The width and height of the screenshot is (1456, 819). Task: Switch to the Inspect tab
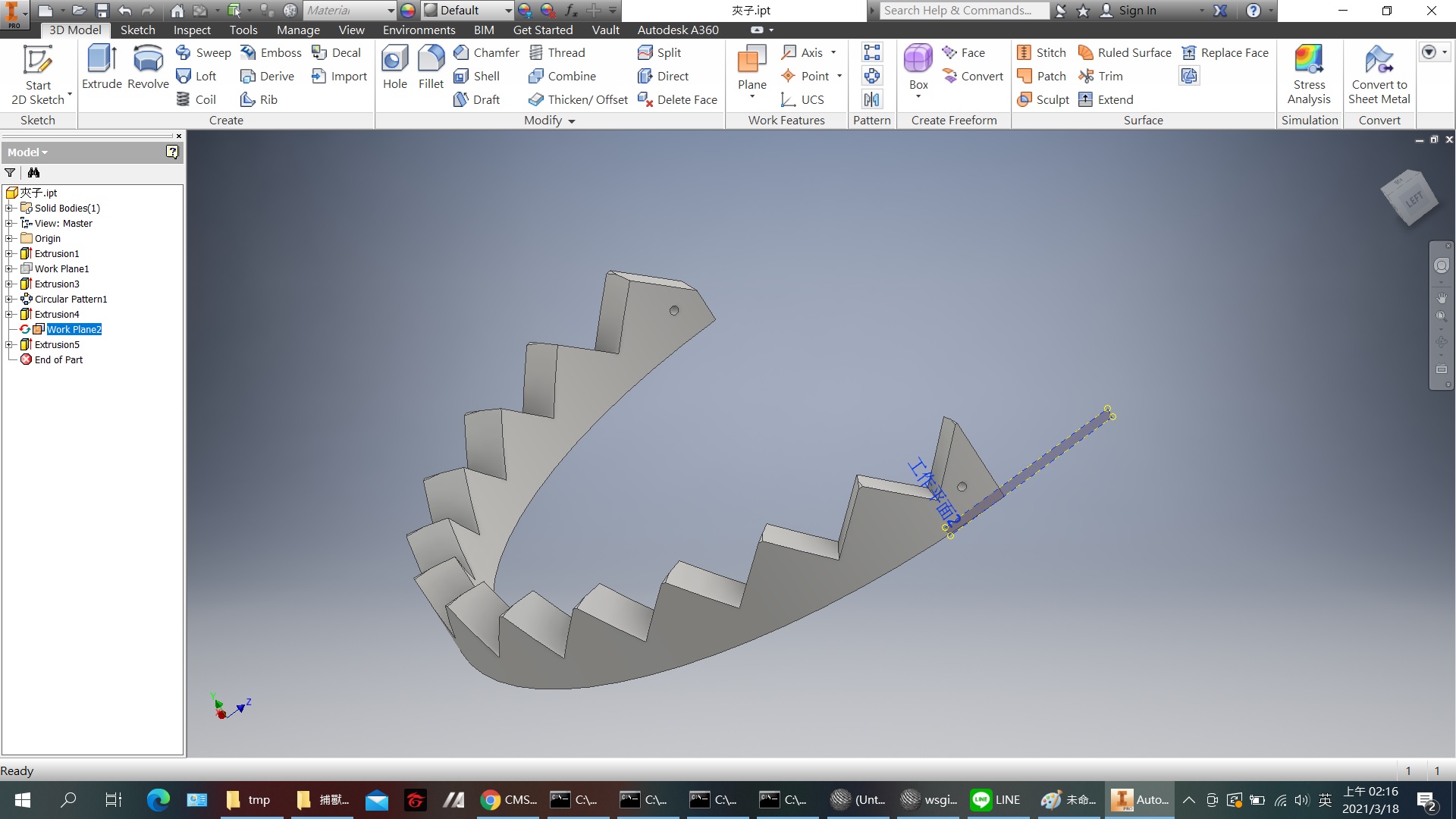point(192,30)
